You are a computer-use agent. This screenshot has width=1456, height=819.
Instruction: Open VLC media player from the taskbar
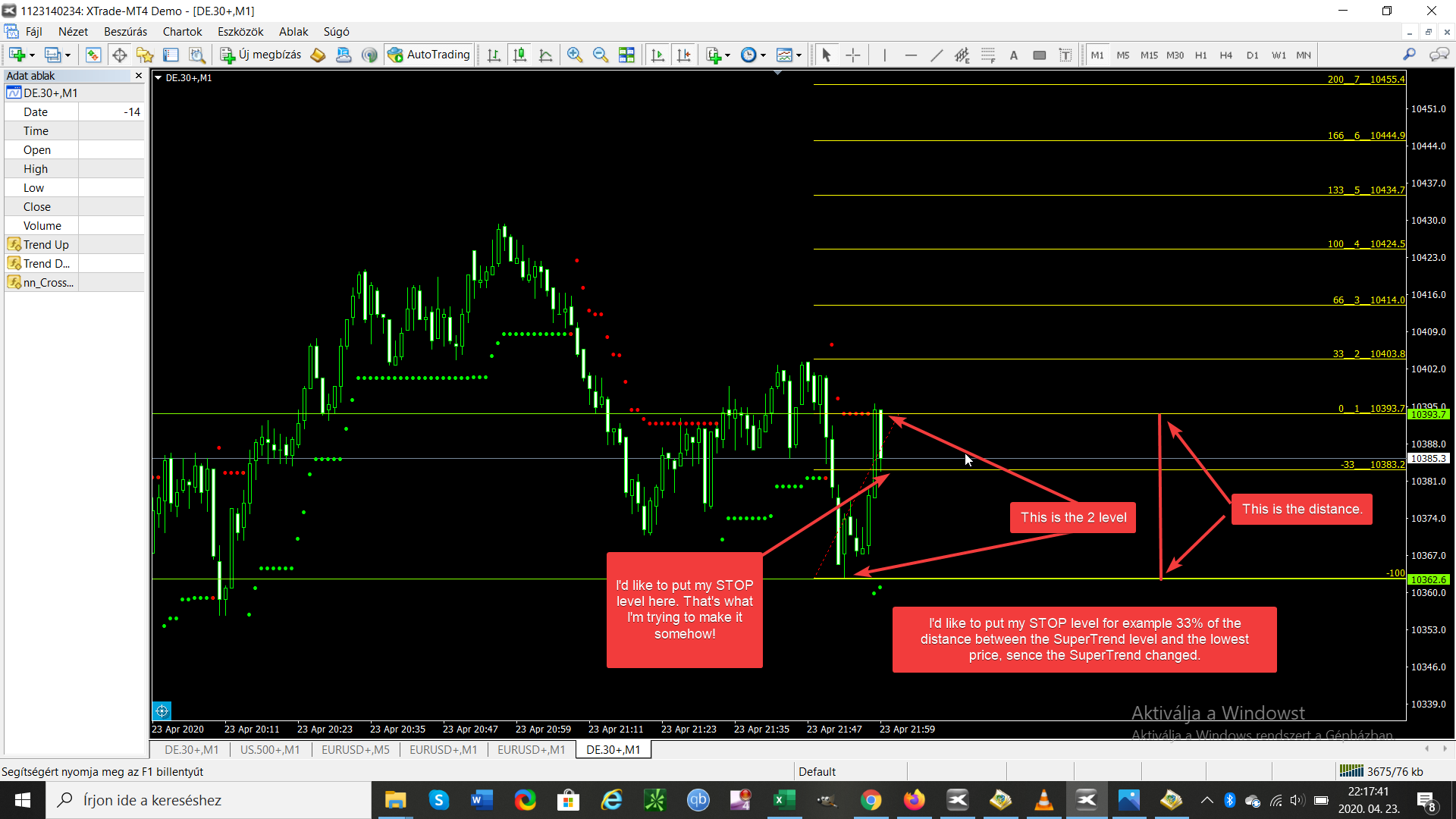tap(1044, 800)
